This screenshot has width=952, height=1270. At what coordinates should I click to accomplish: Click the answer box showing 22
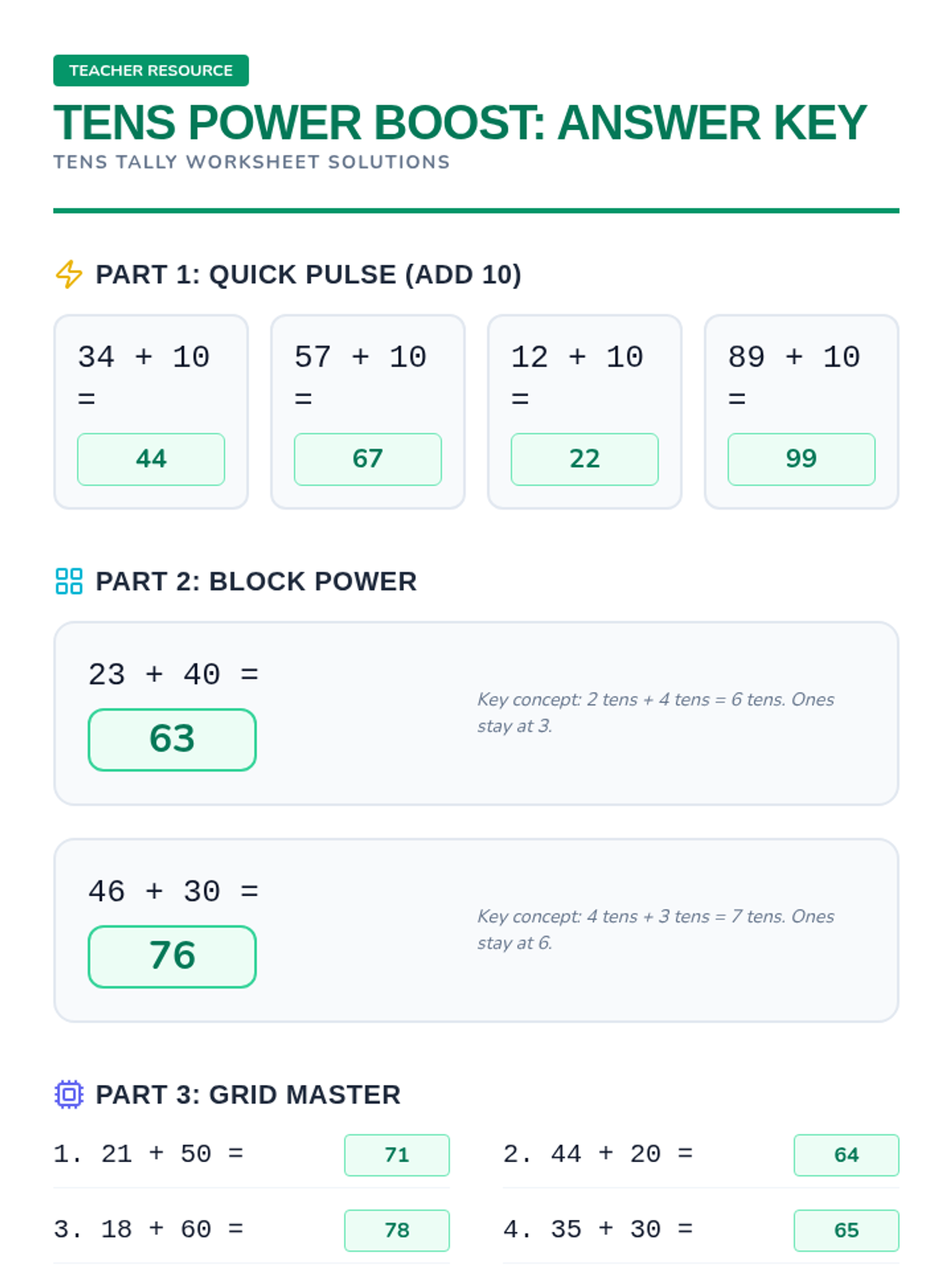tap(585, 459)
